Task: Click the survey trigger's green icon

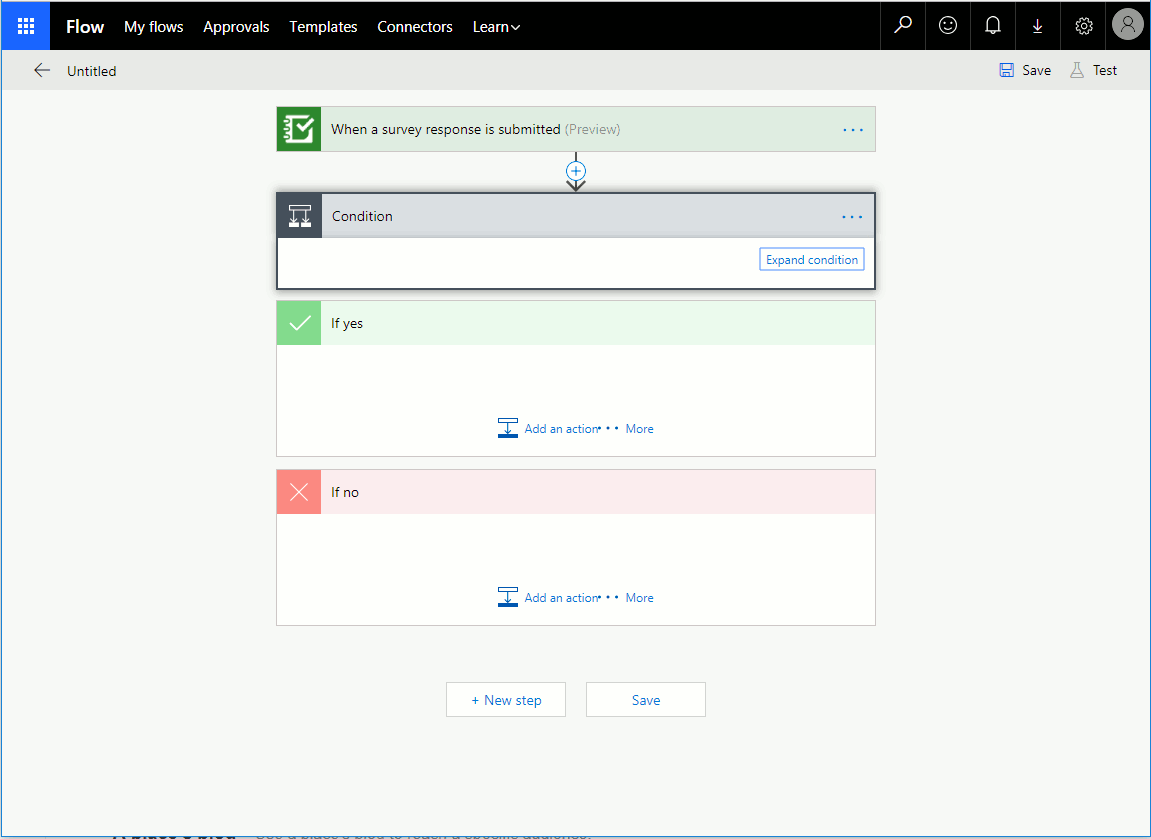Action: 299,129
